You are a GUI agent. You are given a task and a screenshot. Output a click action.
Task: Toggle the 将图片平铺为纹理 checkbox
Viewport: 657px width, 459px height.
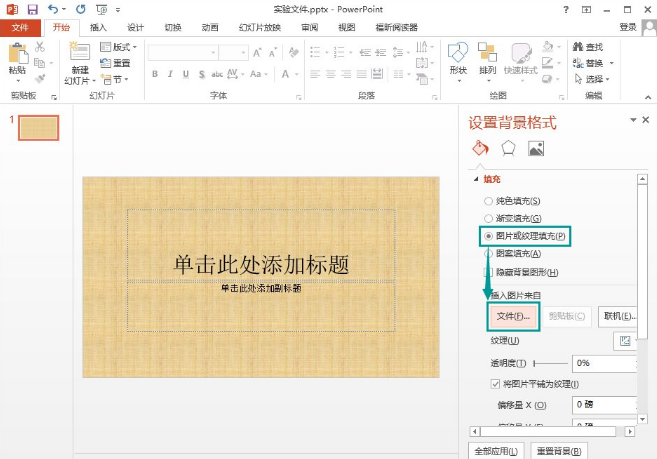pyautogui.click(x=496, y=383)
